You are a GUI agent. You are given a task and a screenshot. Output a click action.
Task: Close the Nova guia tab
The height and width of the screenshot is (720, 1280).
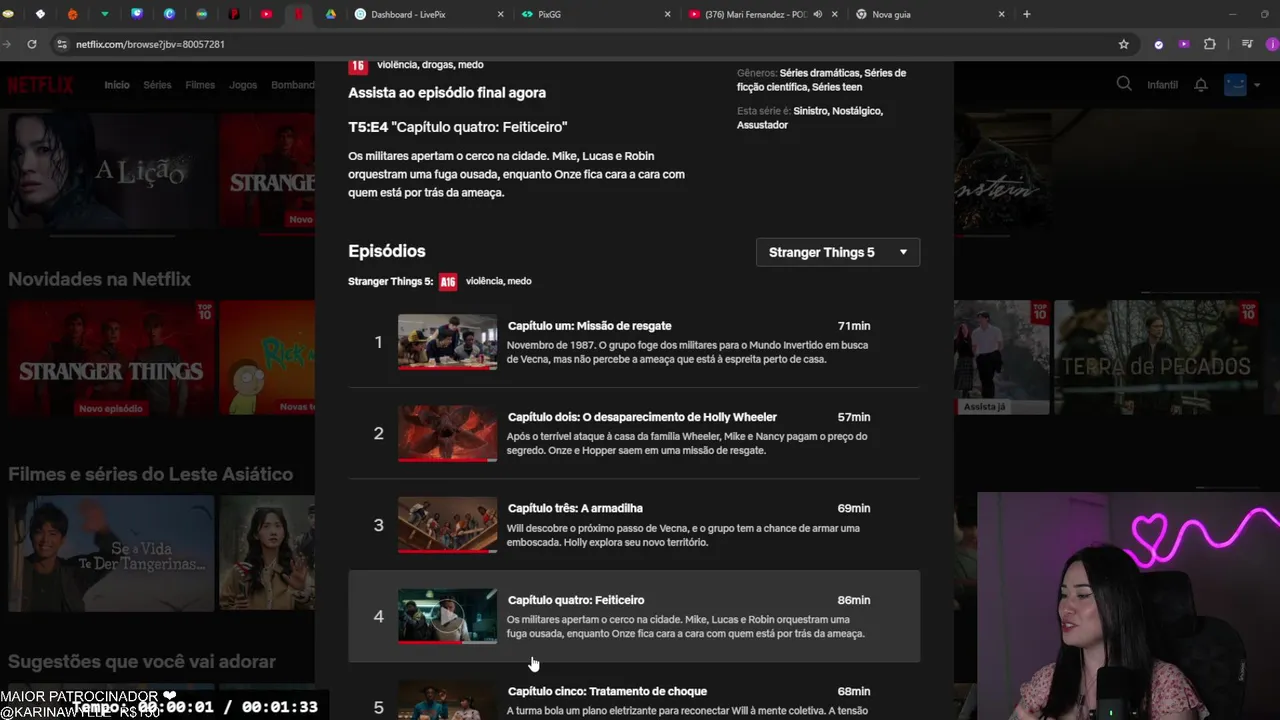pyautogui.click(x=1001, y=14)
